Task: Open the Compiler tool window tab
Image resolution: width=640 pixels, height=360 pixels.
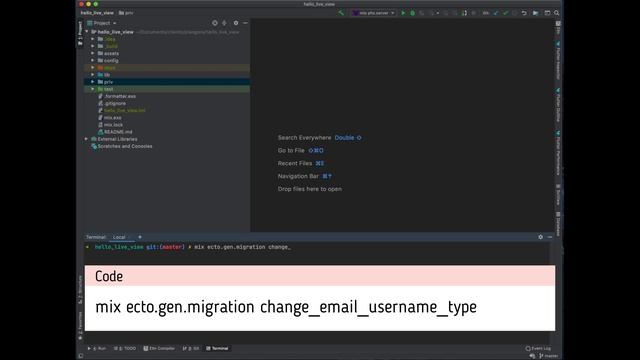Action: tap(159, 349)
